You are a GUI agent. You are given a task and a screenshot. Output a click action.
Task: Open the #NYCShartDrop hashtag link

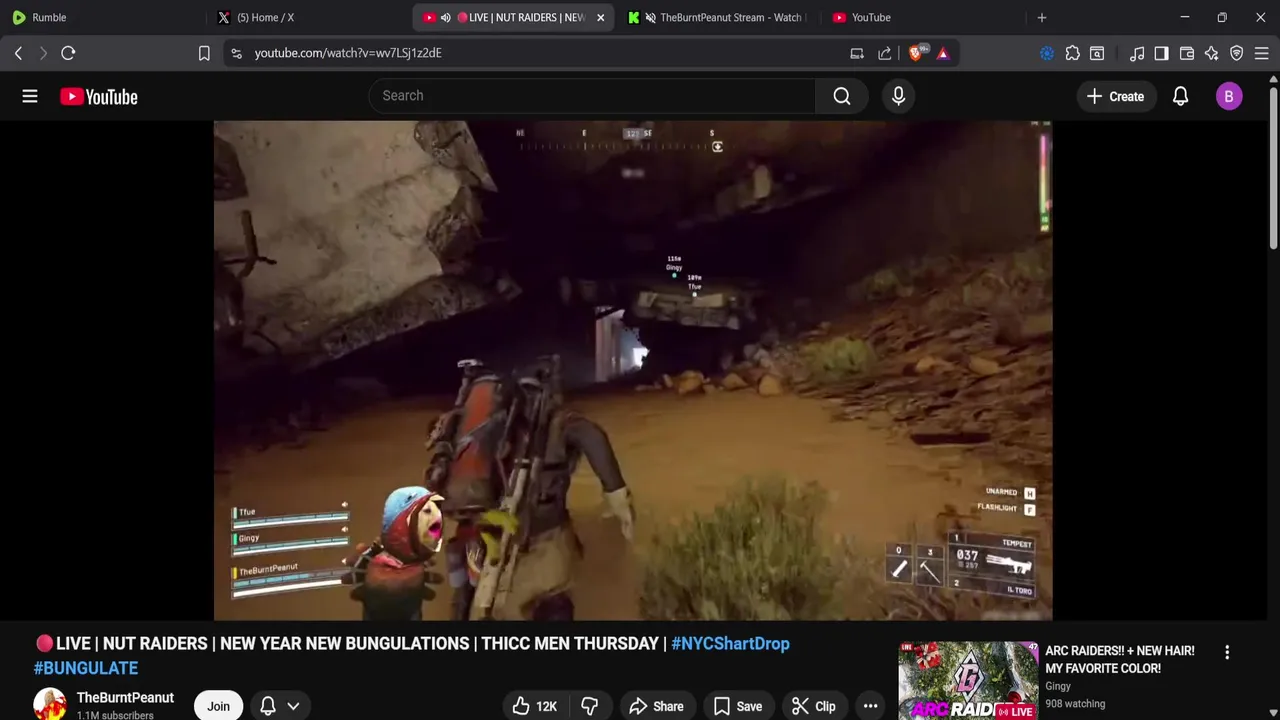click(730, 644)
